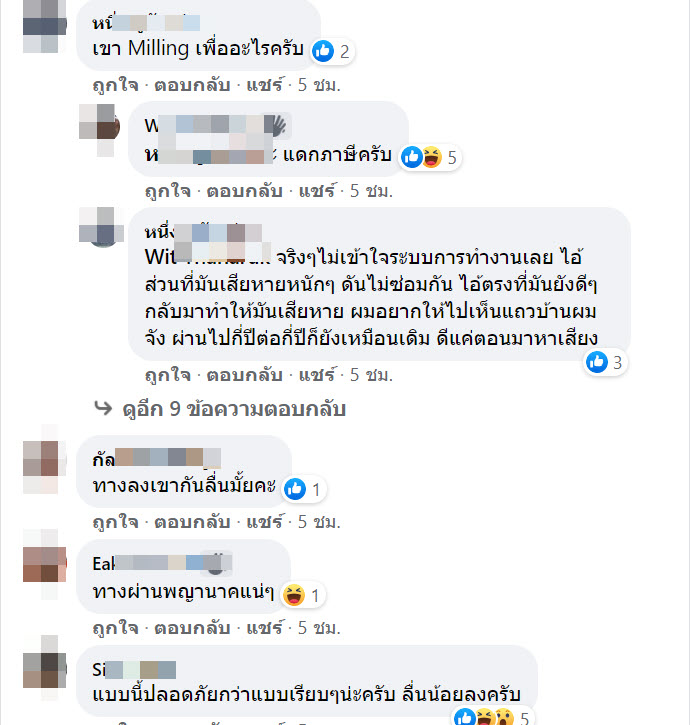
Task: Click tagged name Wit in long reply
Action: 207,257
